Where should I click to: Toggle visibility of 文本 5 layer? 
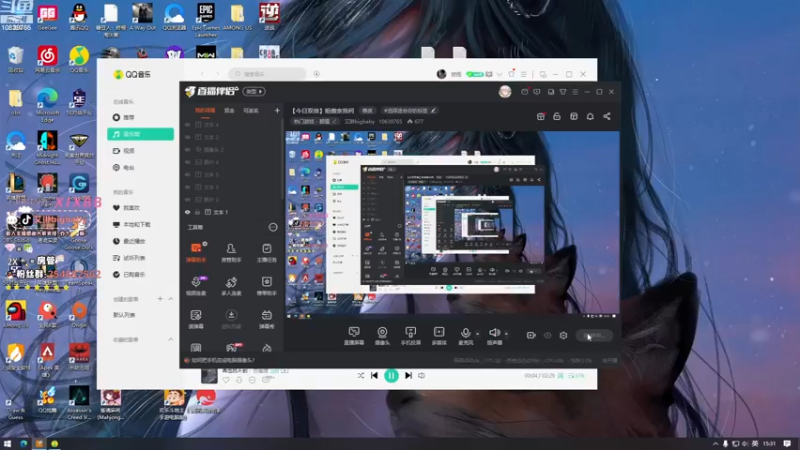[x=188, y=174]
